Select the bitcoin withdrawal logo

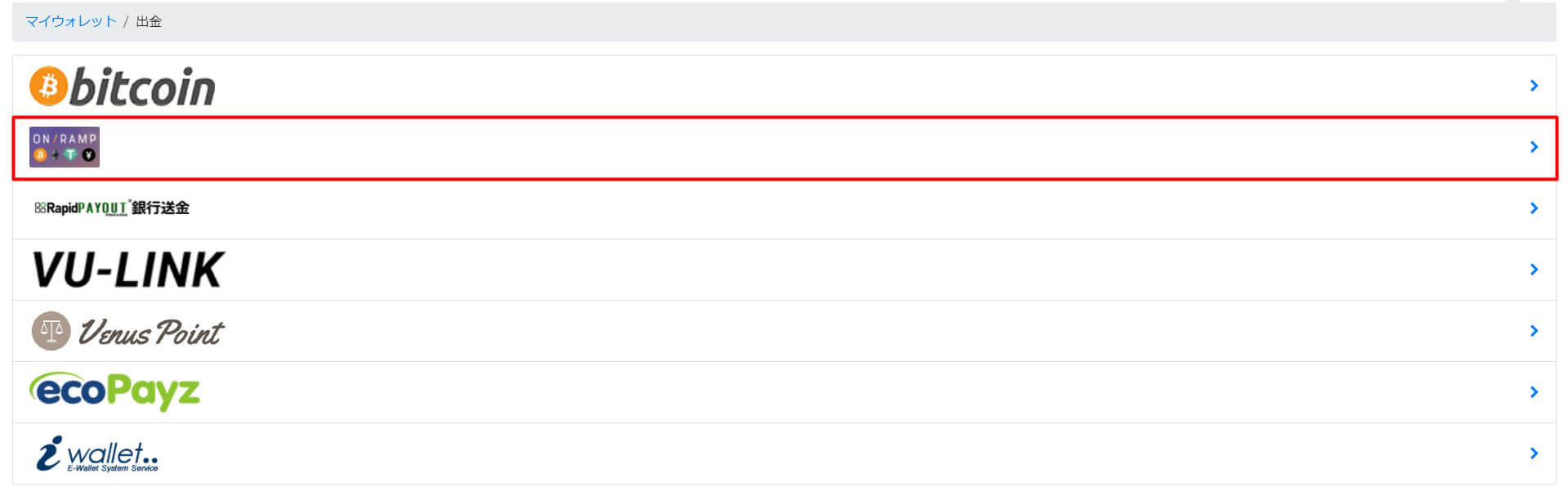[x=123, y=86]
